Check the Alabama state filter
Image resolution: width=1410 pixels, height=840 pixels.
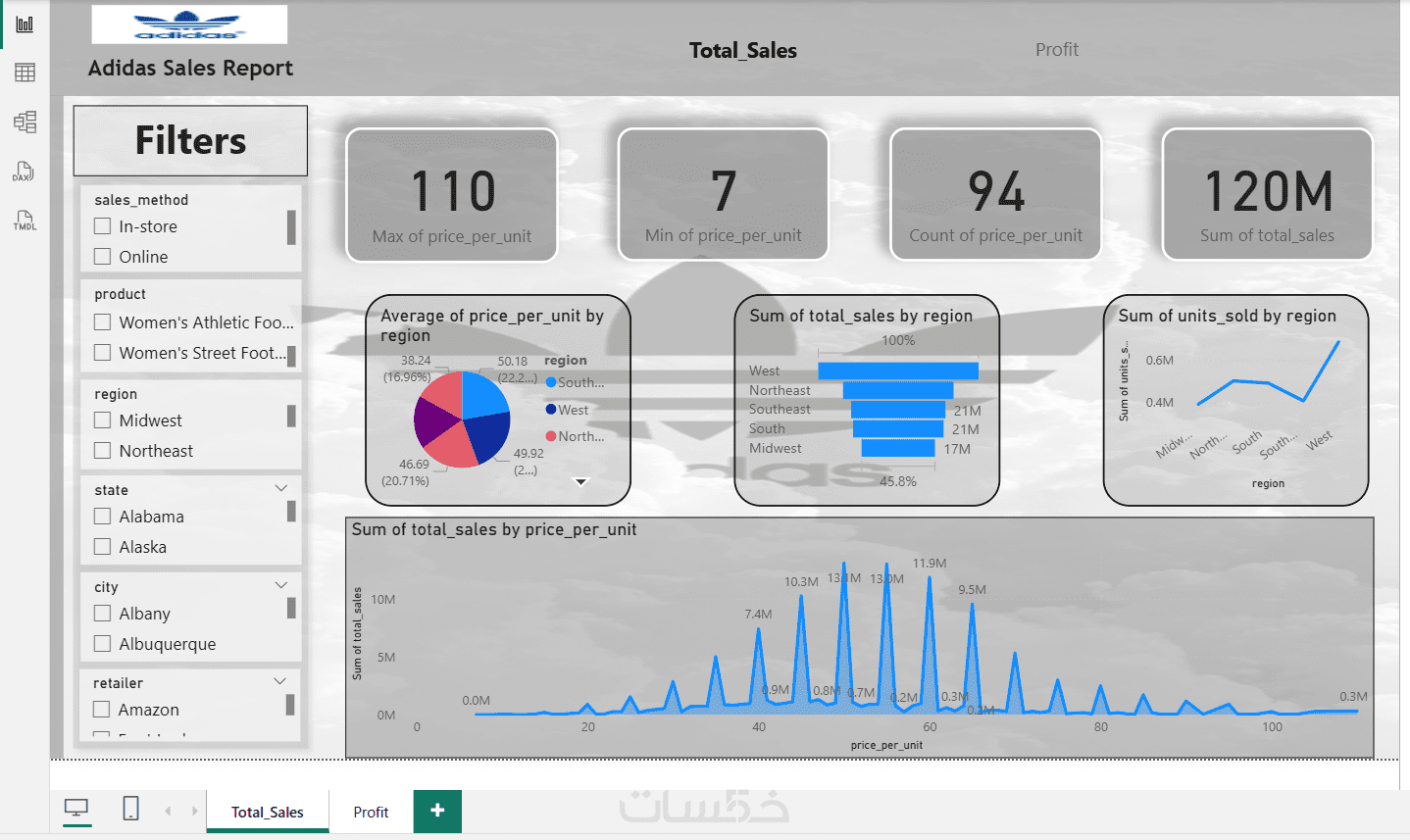click(x=102, y=517)
